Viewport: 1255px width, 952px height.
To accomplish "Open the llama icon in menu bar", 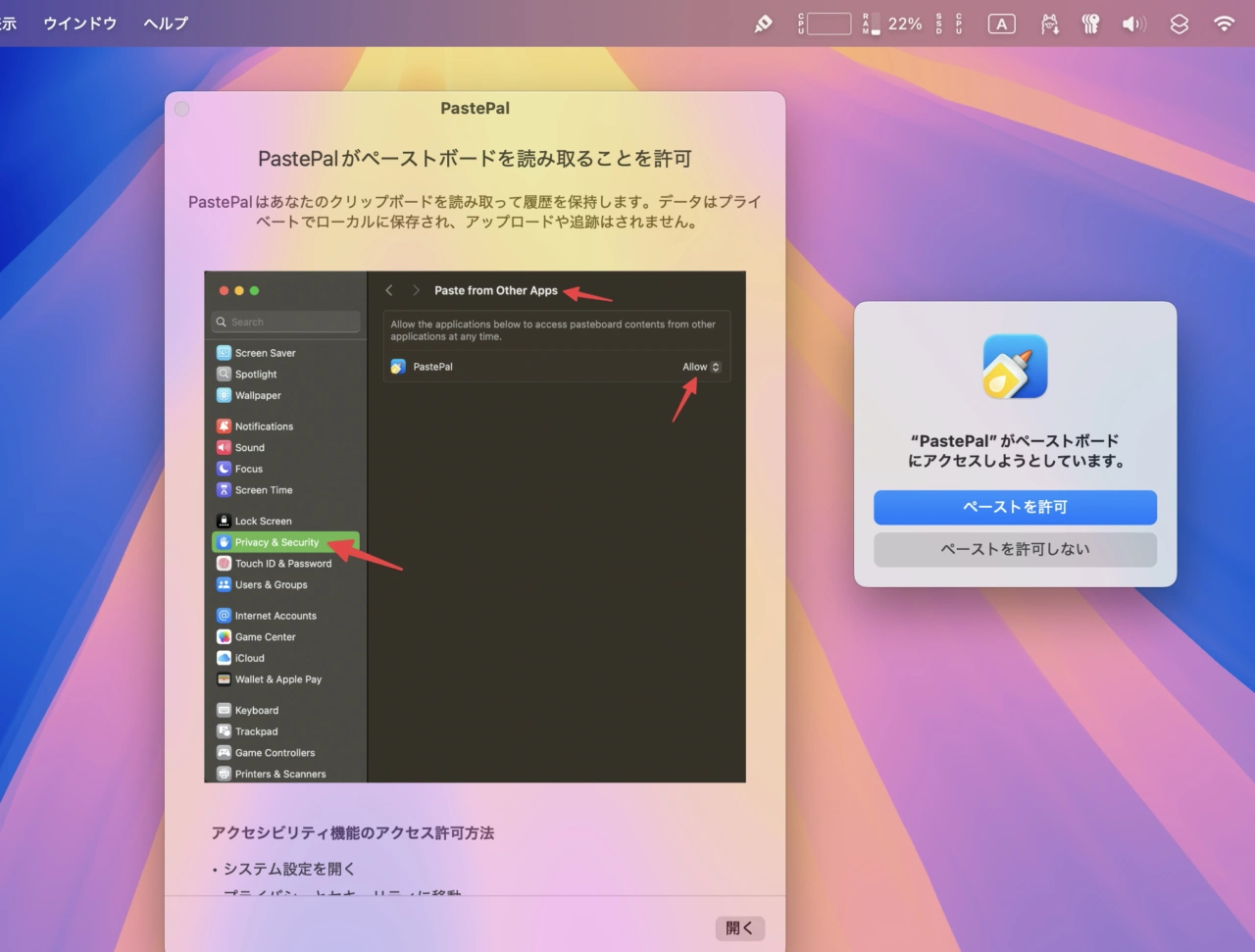I will coord(1049,24).
